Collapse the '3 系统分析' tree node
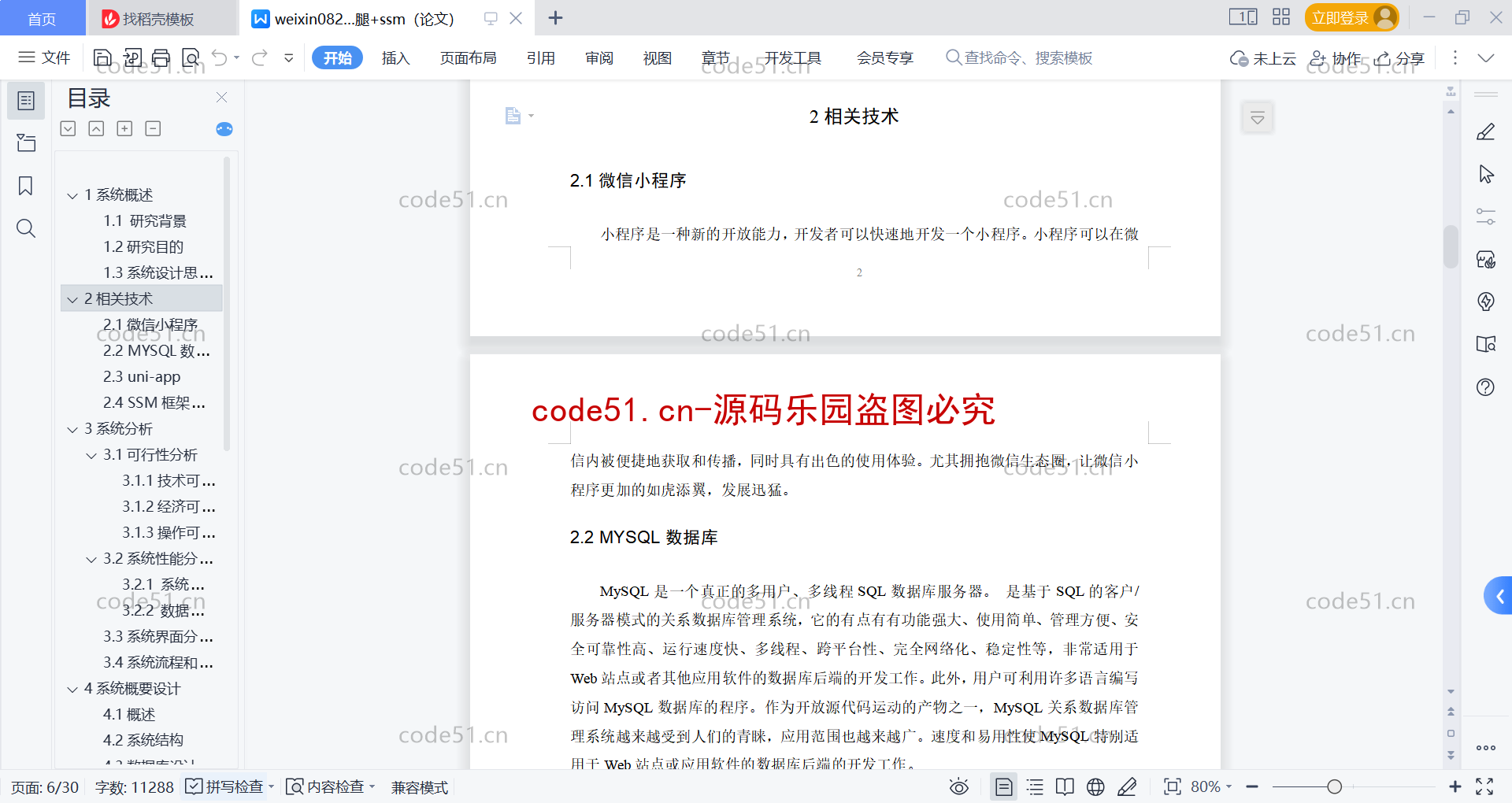Screen dimensions: 1512x803 [72, 429]
